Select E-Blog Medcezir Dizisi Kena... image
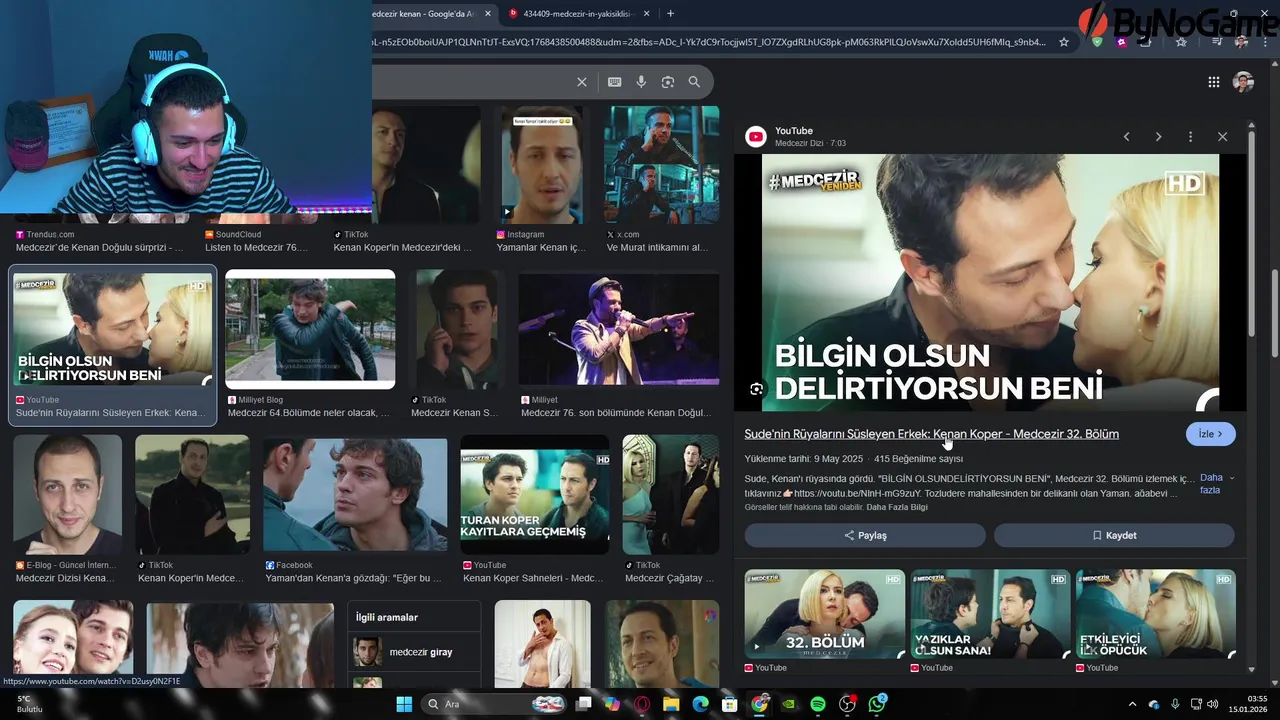Viewport: 1280px width, 720px height. 67,494
